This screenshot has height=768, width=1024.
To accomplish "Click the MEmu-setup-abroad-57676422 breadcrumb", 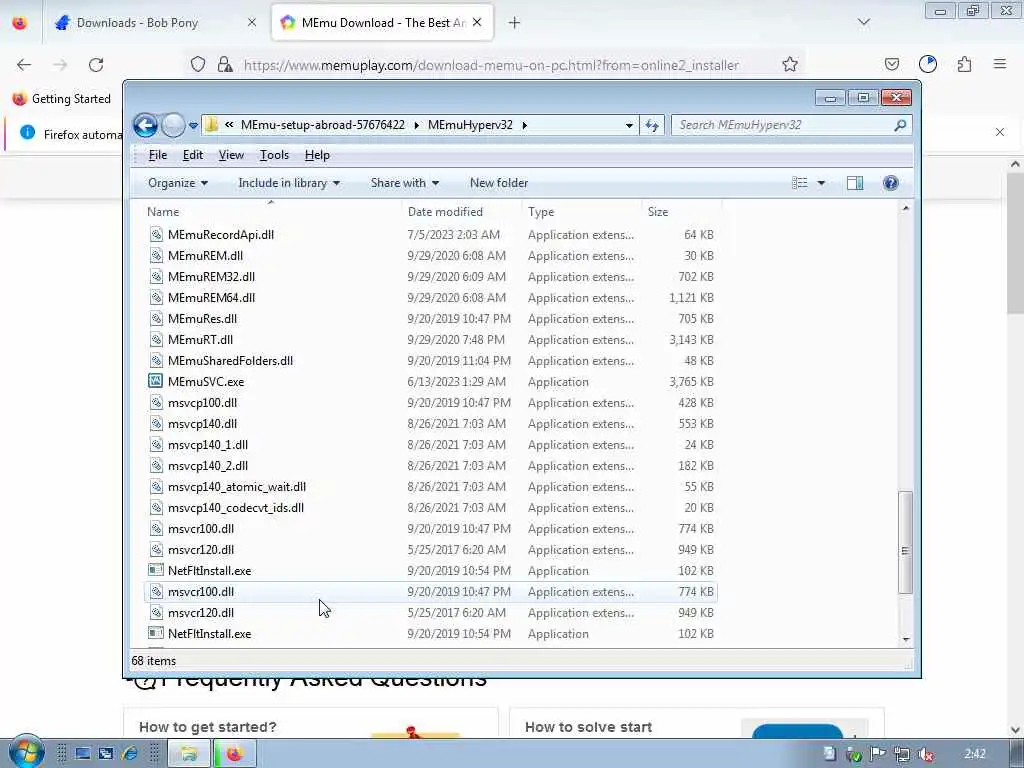I will (x=323, y=125).
